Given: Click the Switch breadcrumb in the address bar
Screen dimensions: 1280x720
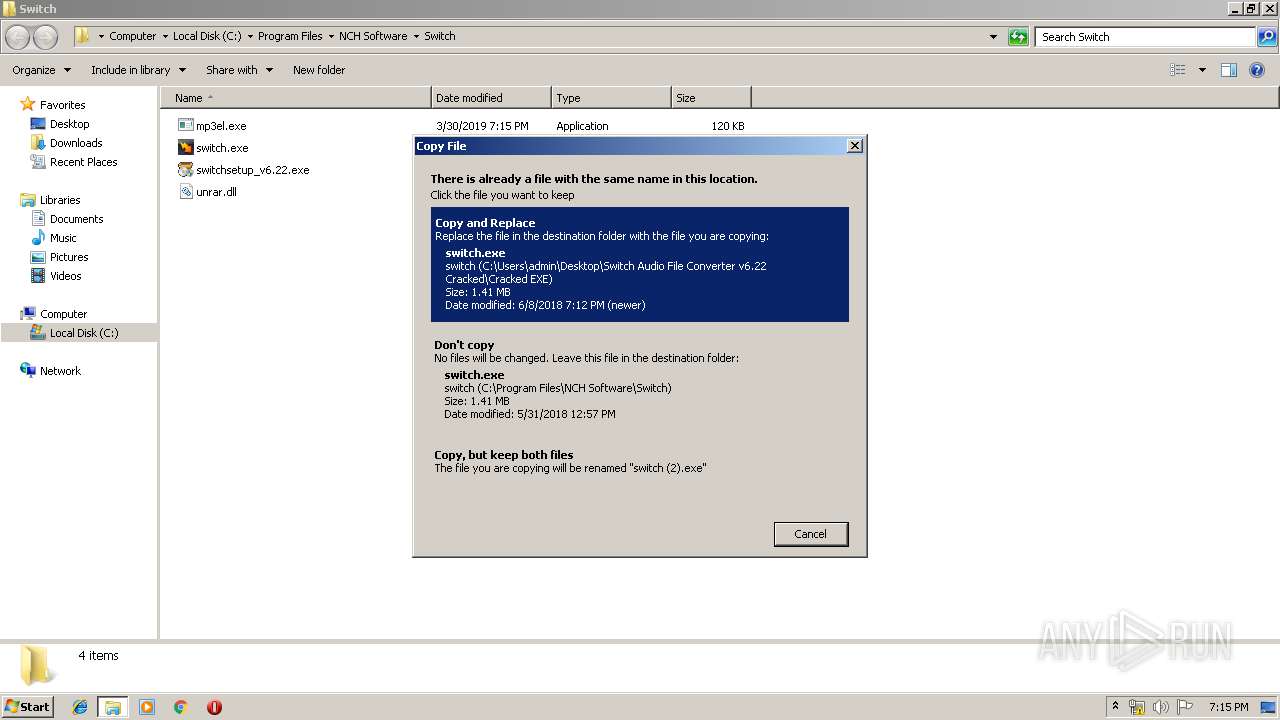Looking at the screenshot, I should click(x=440, y=36).
